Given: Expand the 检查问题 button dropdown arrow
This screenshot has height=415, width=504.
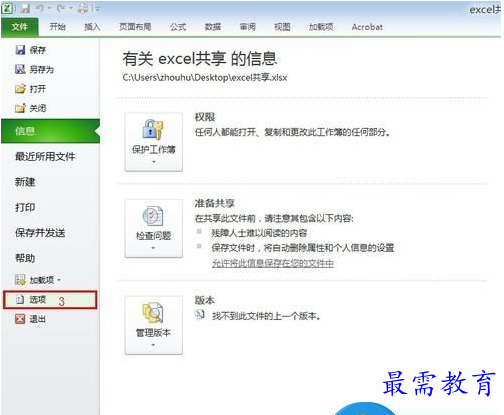Looking at the screenshot, I should pyautogui.click(x=153, y=248).
